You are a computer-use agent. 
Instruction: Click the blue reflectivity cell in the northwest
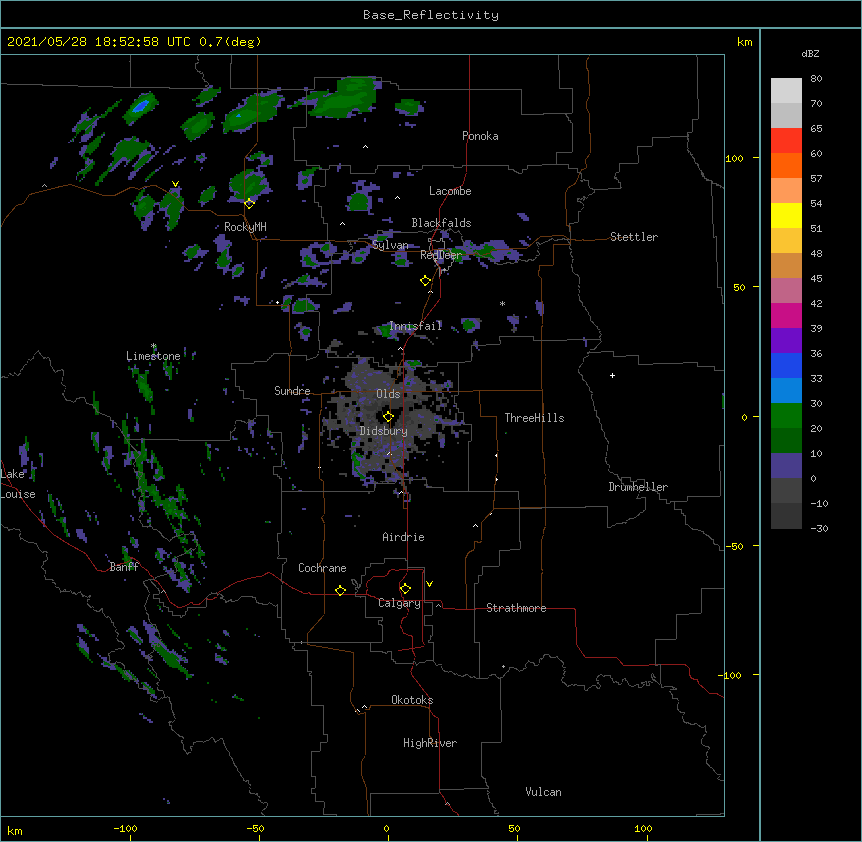tap(141, 104)
